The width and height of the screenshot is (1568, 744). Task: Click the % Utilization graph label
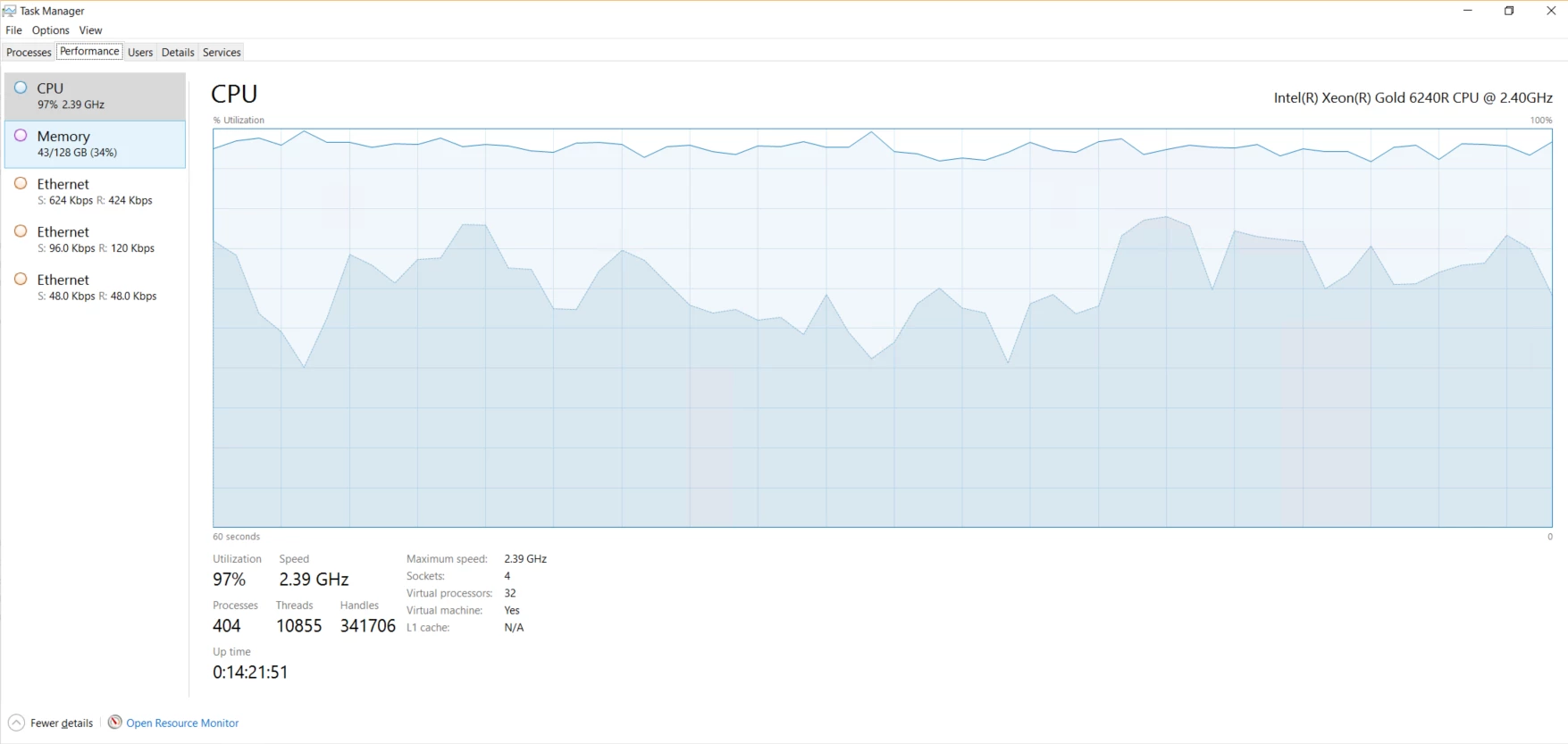pyautogui.click(x=239, y=121)
